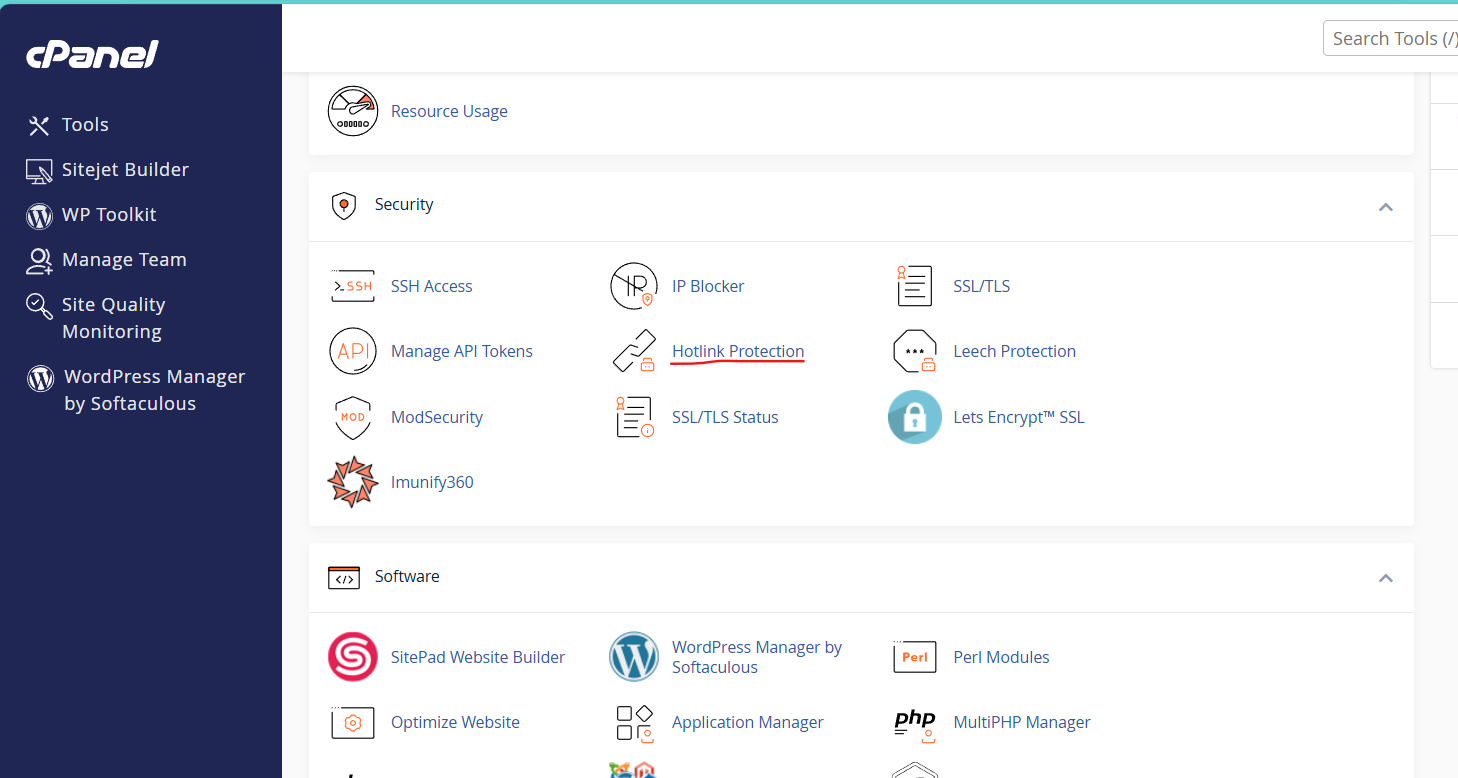Open Tools from the sidebar menu
1458x778 pixels.
click(85, 125)
